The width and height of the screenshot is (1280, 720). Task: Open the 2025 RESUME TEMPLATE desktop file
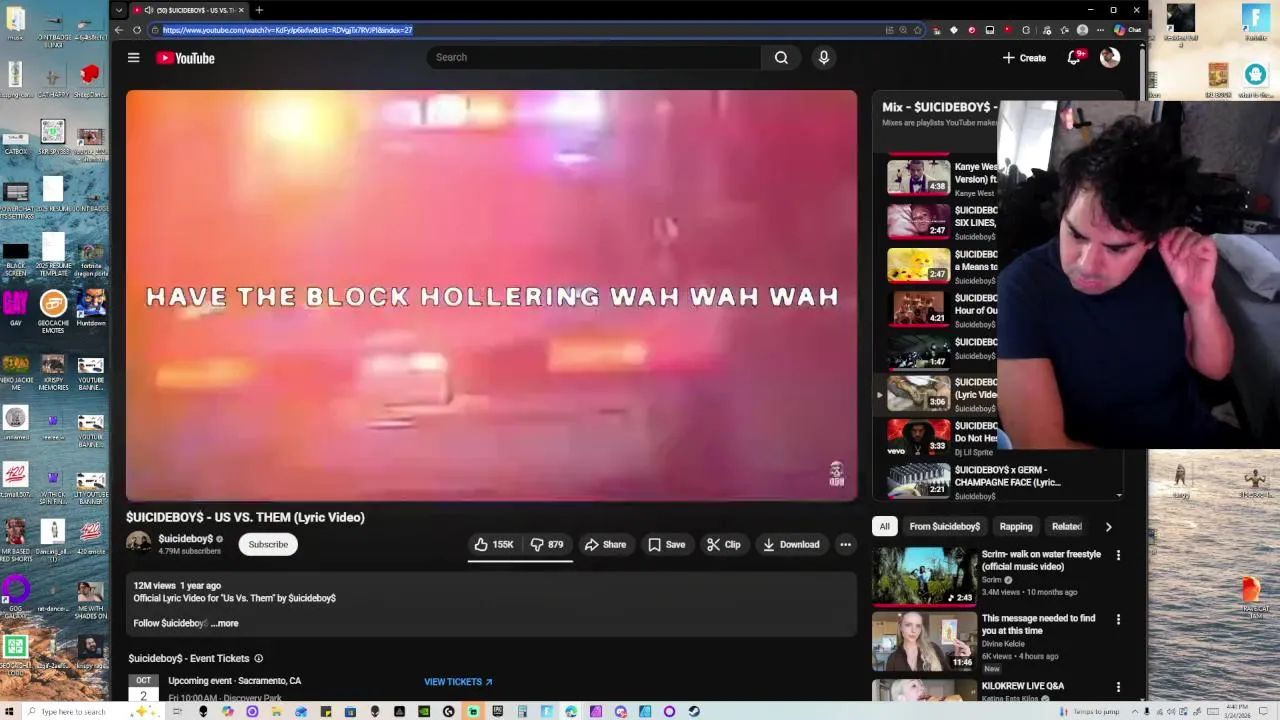click(x=53, y=254)
